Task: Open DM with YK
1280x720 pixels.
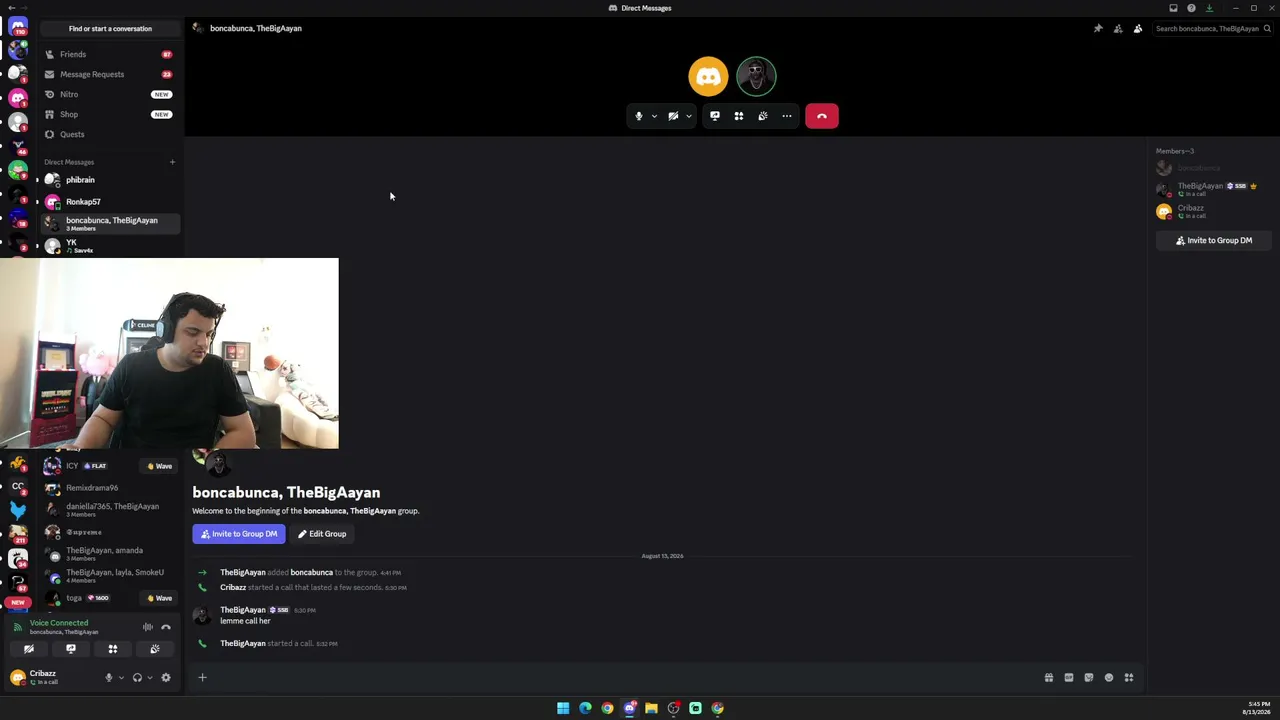Action: point(110,246)
